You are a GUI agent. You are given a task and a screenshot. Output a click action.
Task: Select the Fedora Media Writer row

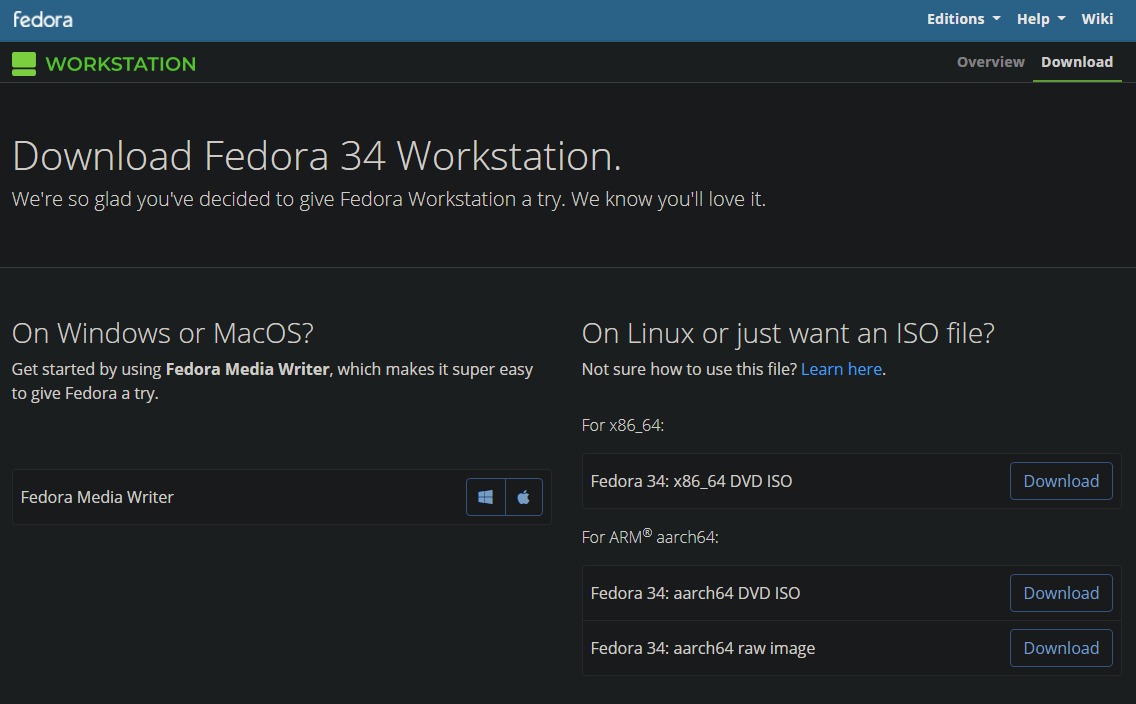click(x=280, y=496)
